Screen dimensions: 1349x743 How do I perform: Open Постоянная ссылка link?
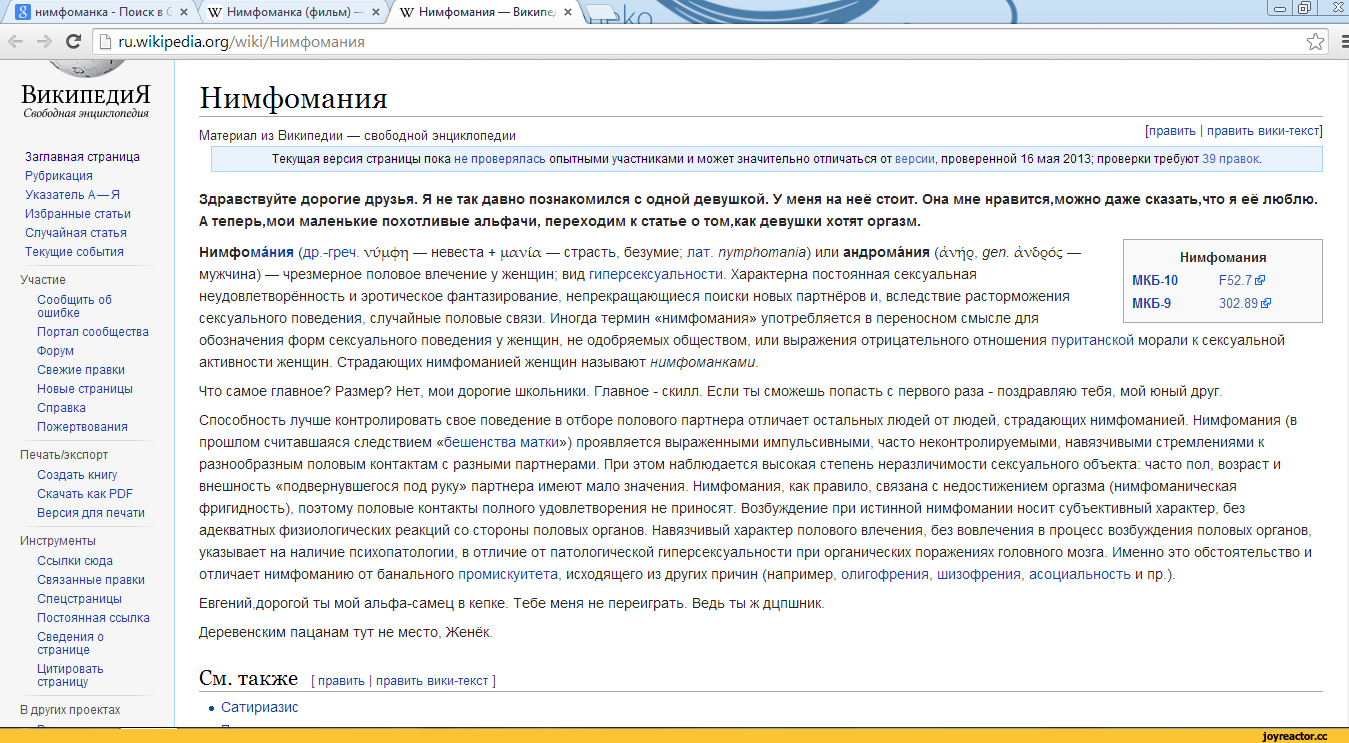click(93, 618)
